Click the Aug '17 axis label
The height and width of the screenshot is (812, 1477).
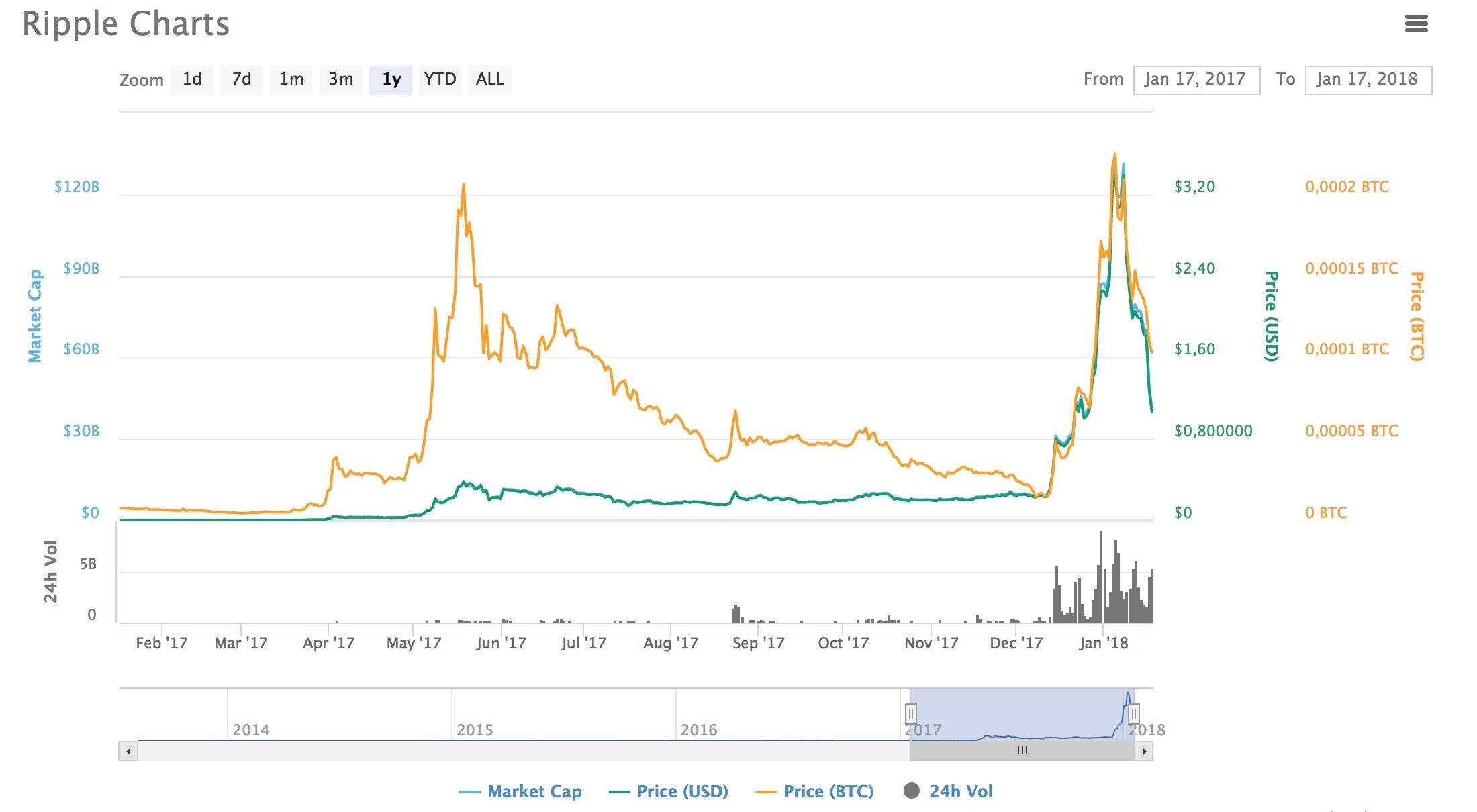671,643
